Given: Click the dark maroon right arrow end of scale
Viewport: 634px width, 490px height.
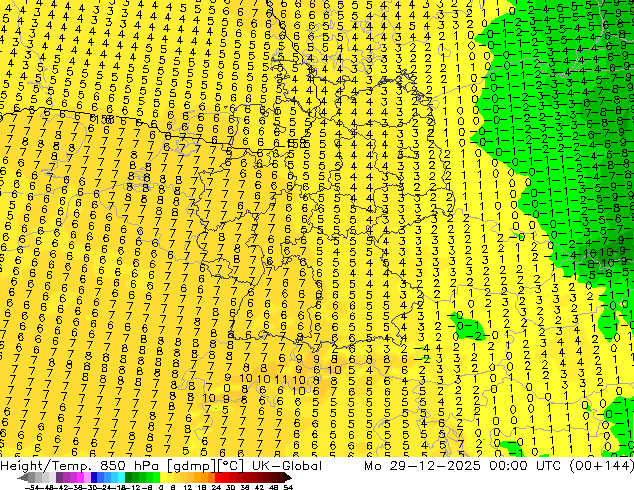Looking at the screenshot, I should [x=288, y=477].
